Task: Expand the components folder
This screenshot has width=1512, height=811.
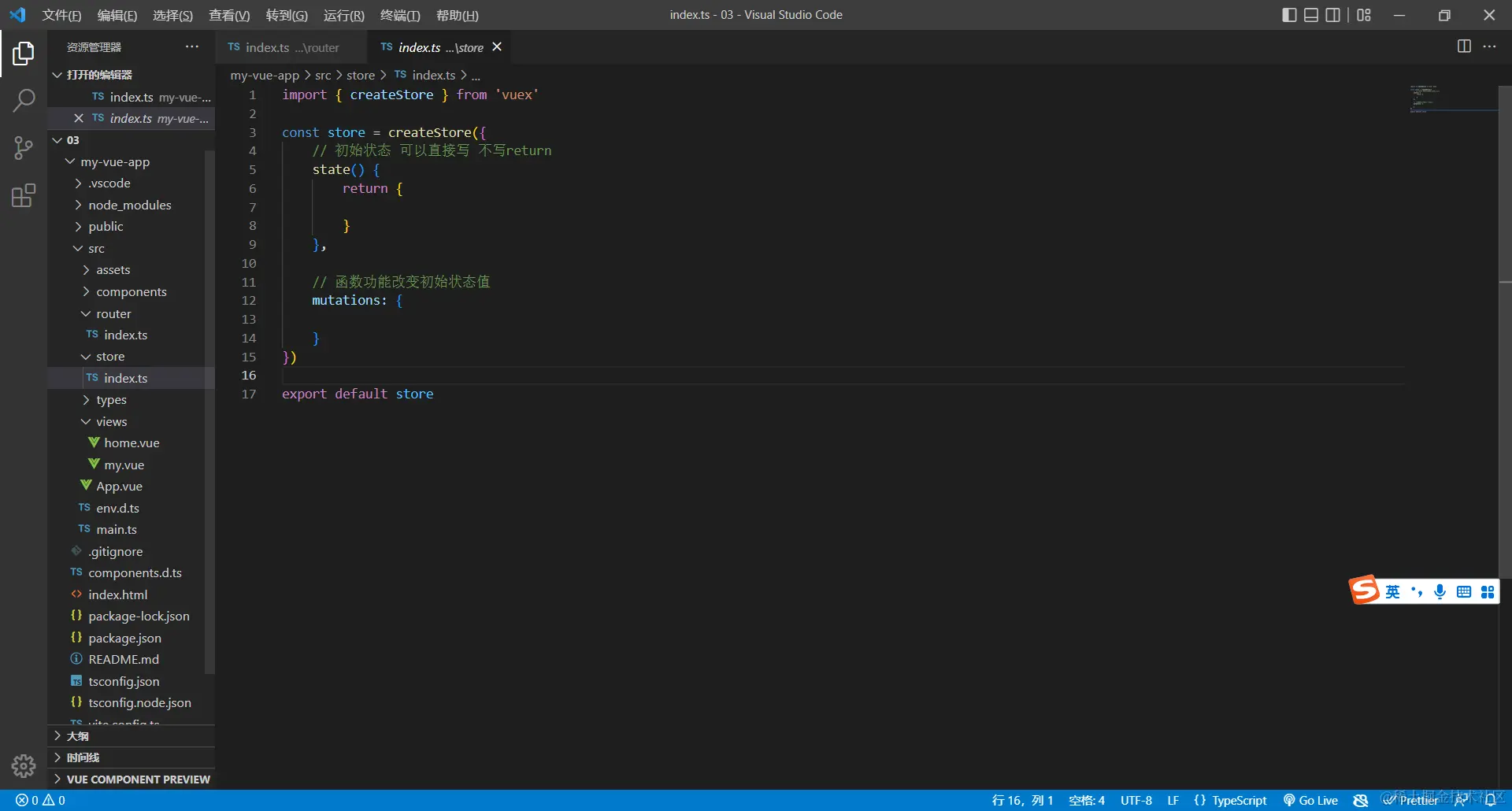Action: pyautogui.click(x=131, y=292)
